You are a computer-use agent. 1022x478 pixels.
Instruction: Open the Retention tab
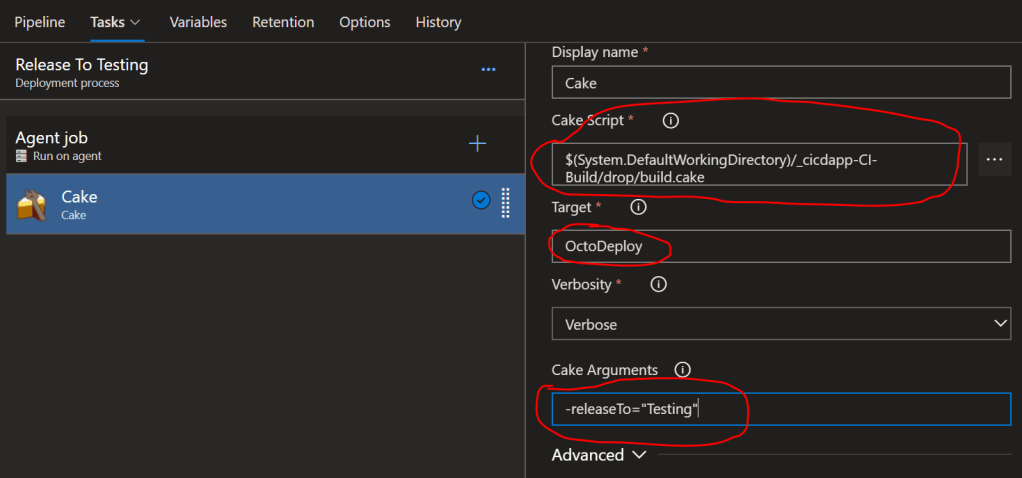(x=283, y=22)
